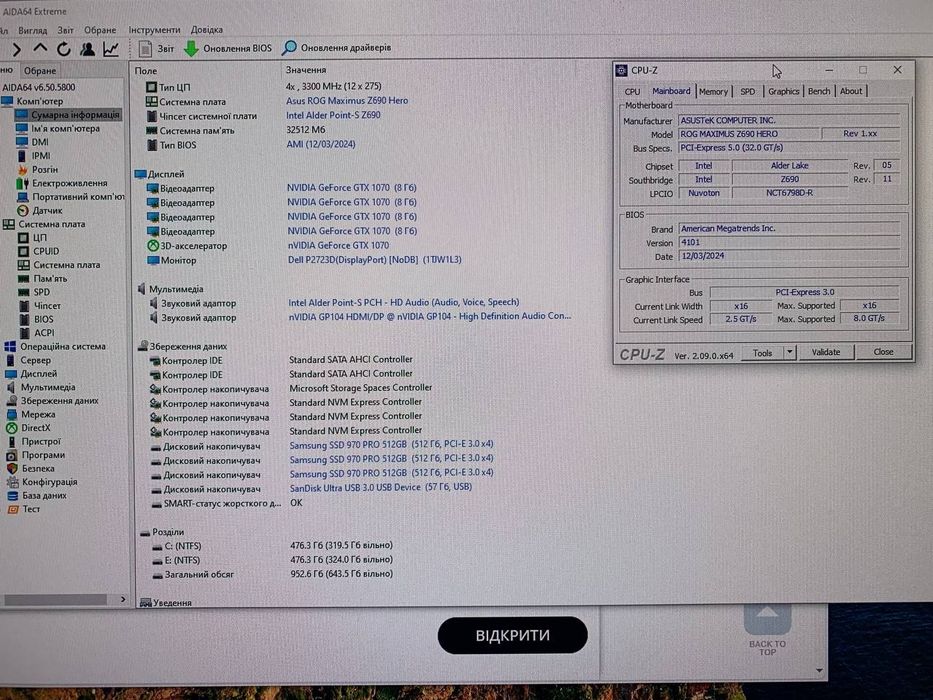
Task: Click the Звіт report toolbar button
Action: (156, 48)
